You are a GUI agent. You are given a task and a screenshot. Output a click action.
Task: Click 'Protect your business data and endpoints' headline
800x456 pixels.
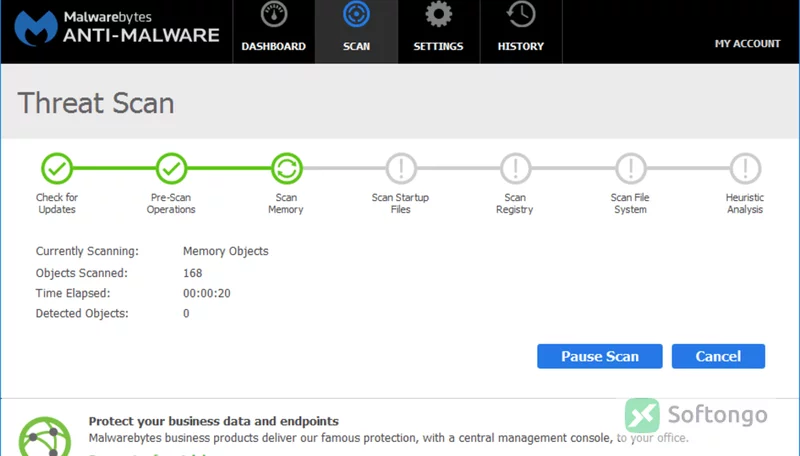214,421
